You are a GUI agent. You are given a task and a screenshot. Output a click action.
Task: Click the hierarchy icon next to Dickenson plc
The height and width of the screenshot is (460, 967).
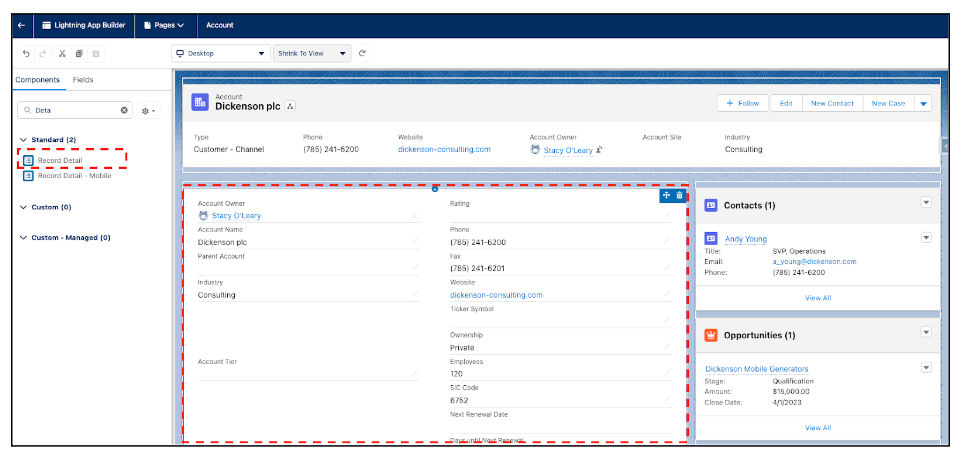coord(290,106)
